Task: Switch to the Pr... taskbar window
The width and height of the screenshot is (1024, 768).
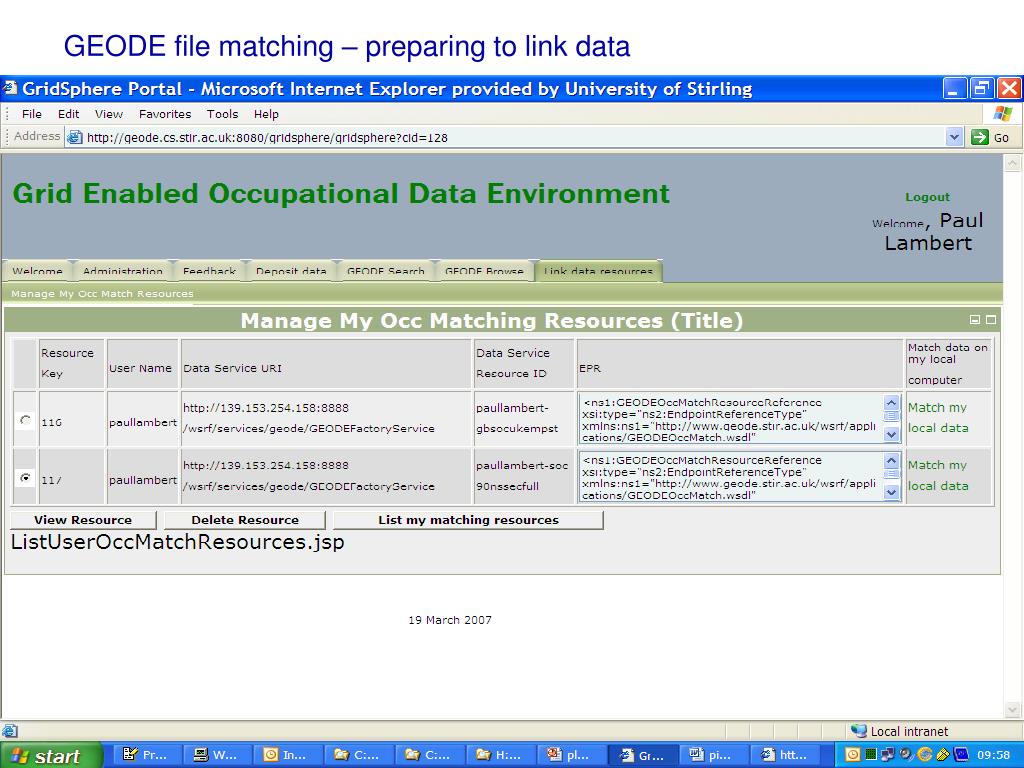Action: (x=146, y=755)
